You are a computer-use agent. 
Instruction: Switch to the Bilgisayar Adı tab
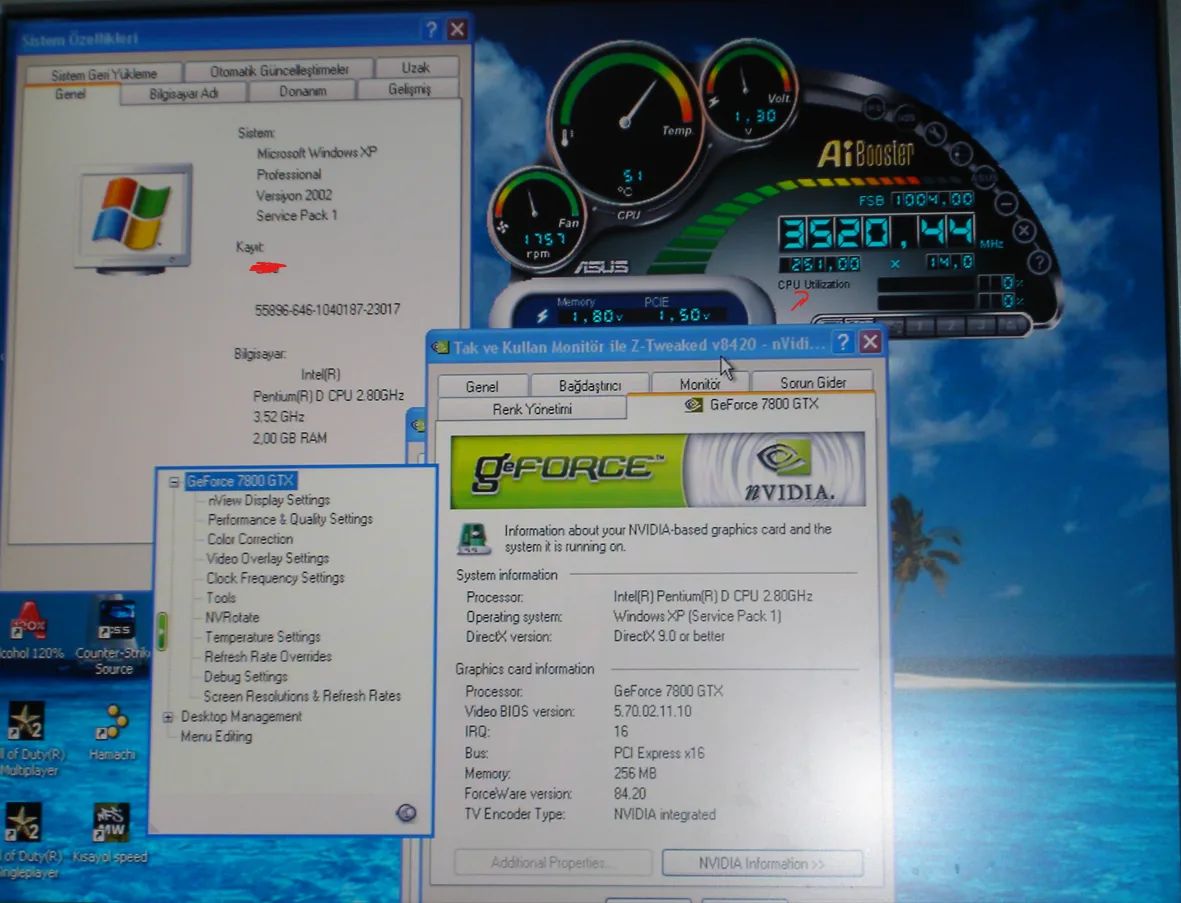tap(183, 93)
